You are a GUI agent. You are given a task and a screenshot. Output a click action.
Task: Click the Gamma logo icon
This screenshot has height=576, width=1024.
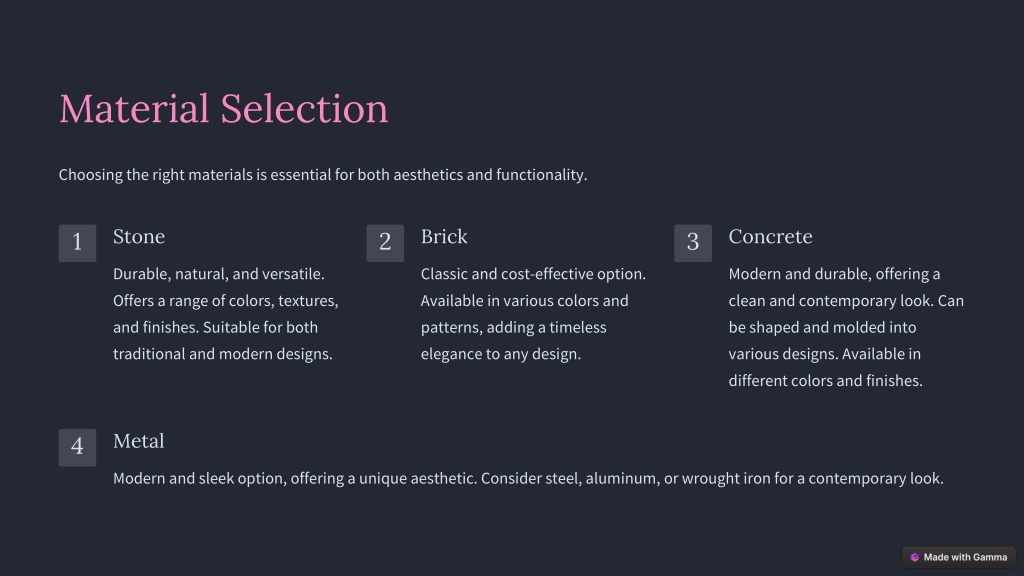pos(914,557)
